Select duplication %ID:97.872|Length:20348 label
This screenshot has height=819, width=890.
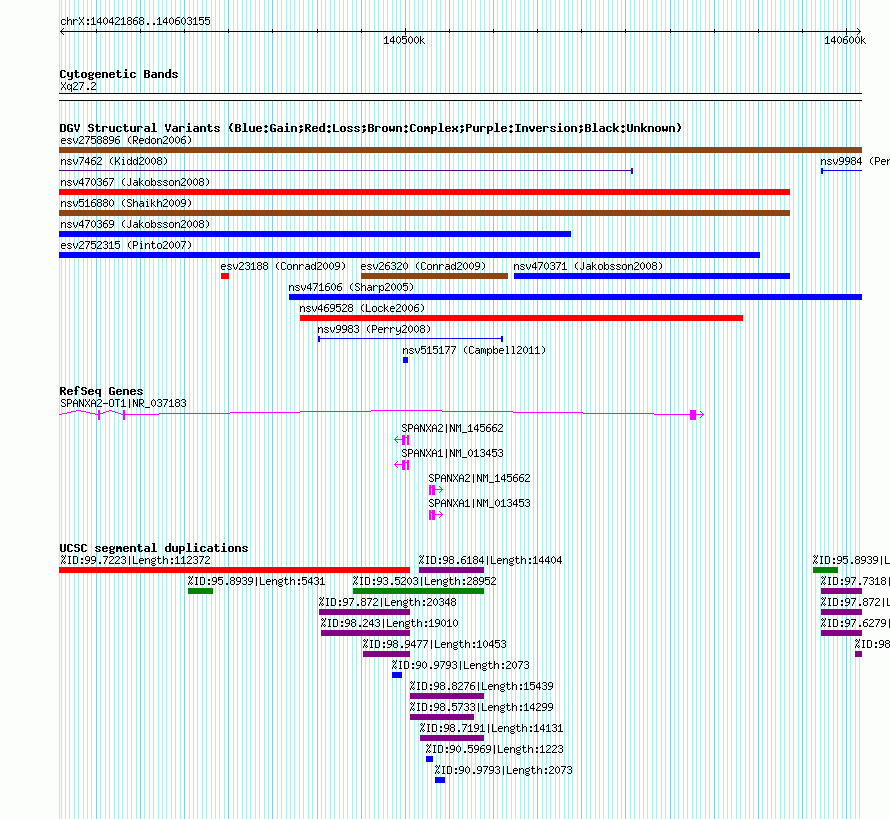(x=388, y=602)
